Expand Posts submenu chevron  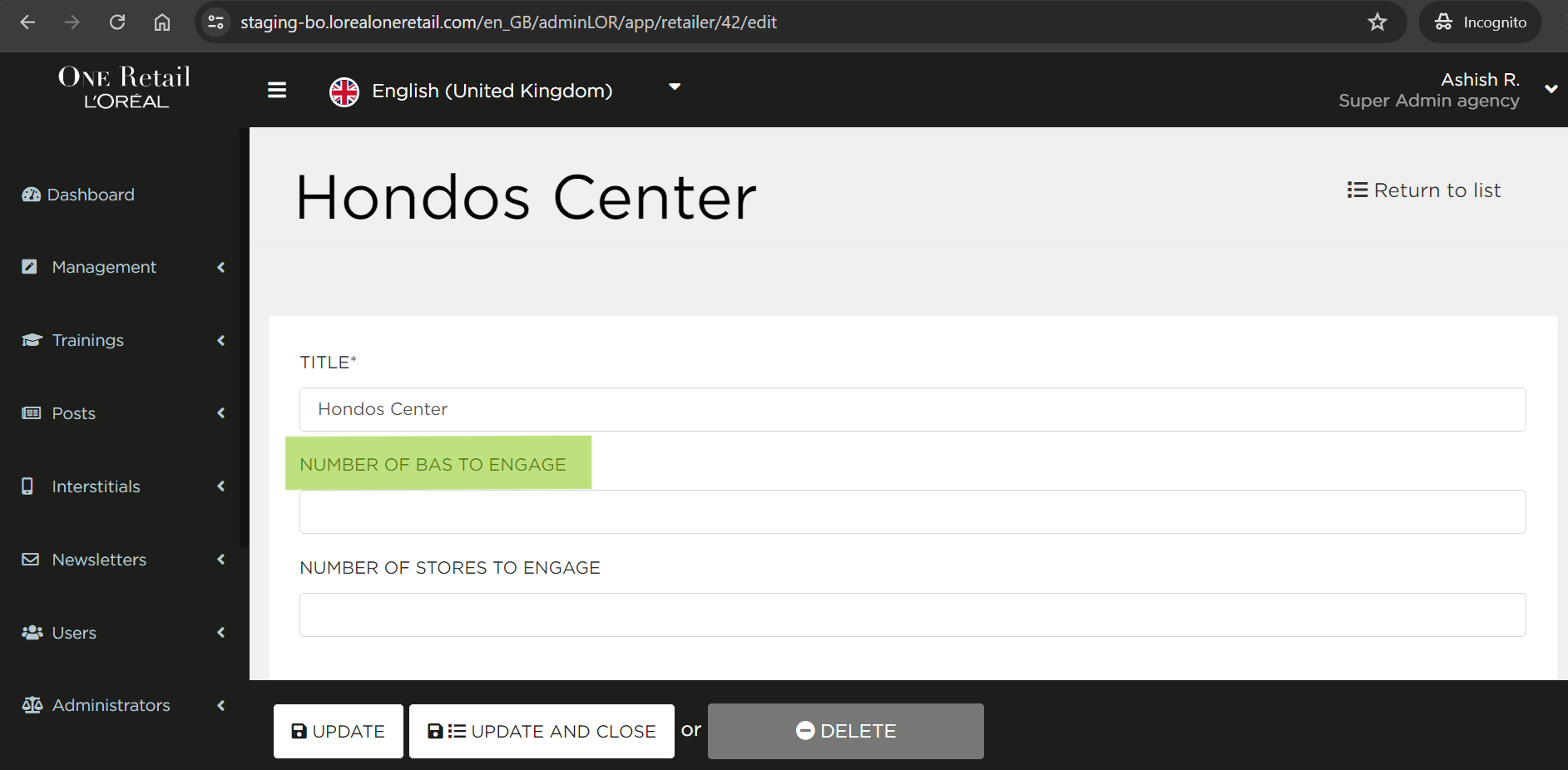coord(221,413)
